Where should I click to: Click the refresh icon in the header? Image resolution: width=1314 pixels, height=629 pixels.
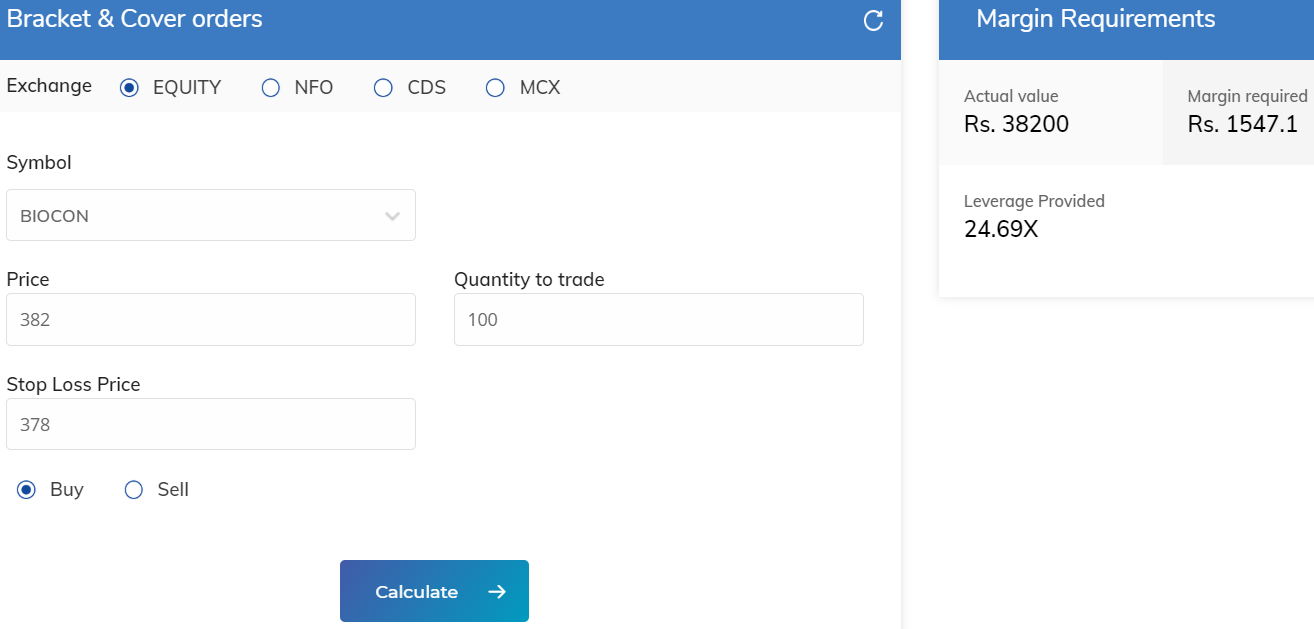[x=872, y=21]
